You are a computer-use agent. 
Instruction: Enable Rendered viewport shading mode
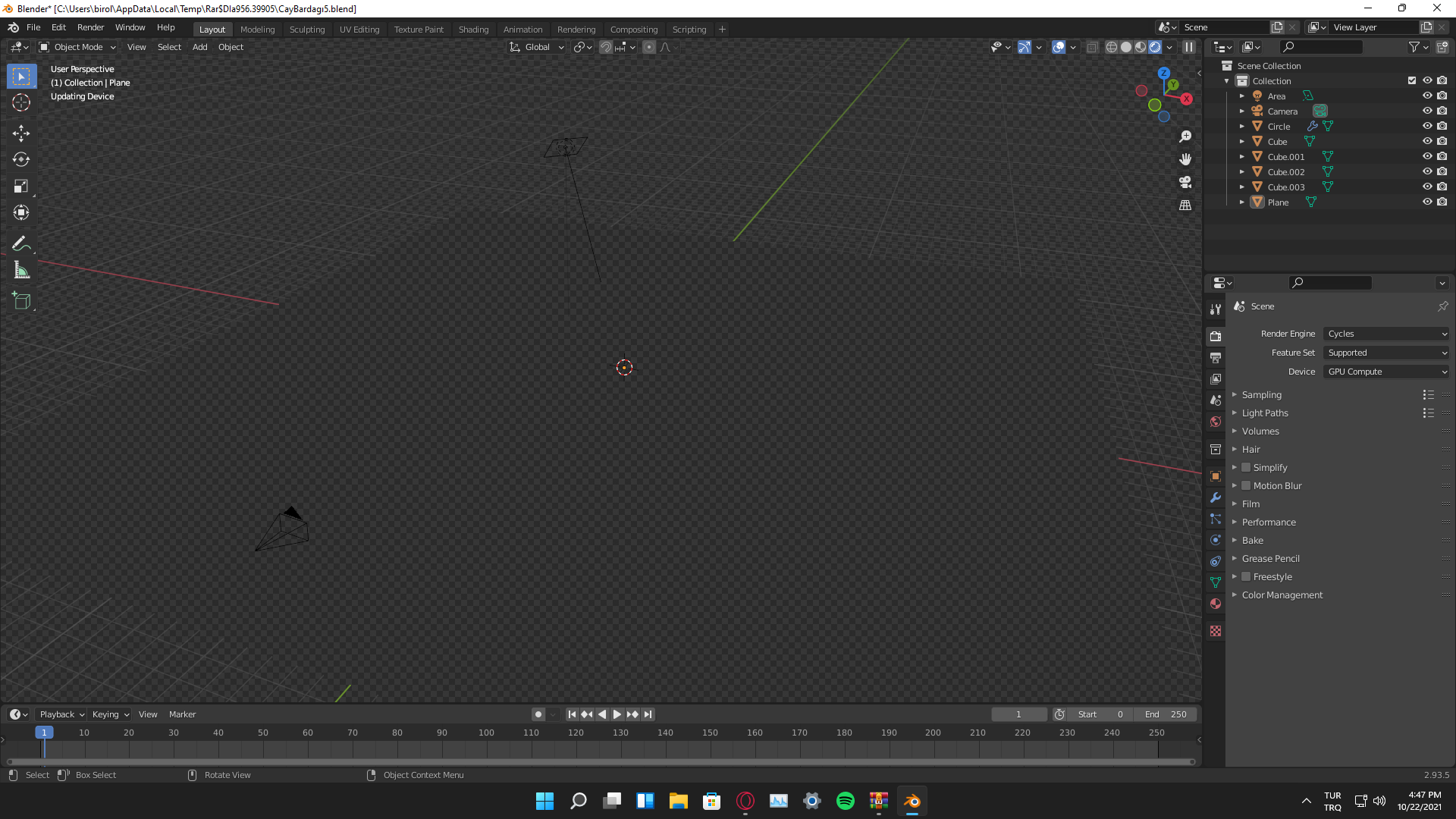pos(1154,46)
